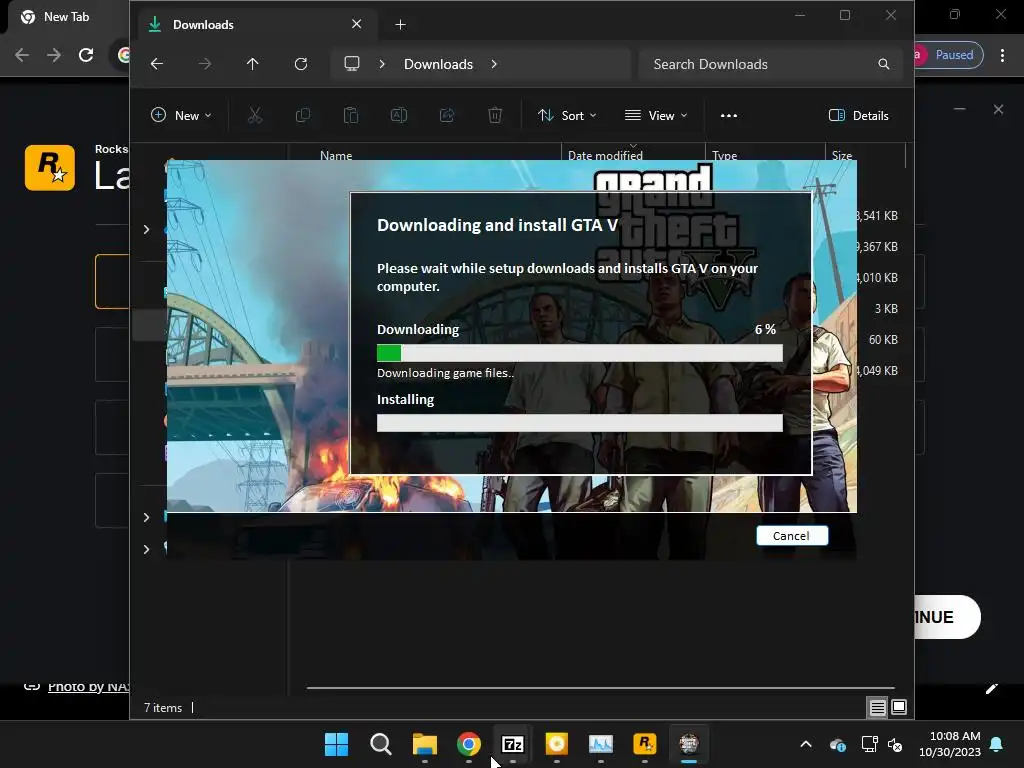Click the Share icon in toolbar
Image resolution: width=1024 pixels, height=768 pixels.
point(447,116)
